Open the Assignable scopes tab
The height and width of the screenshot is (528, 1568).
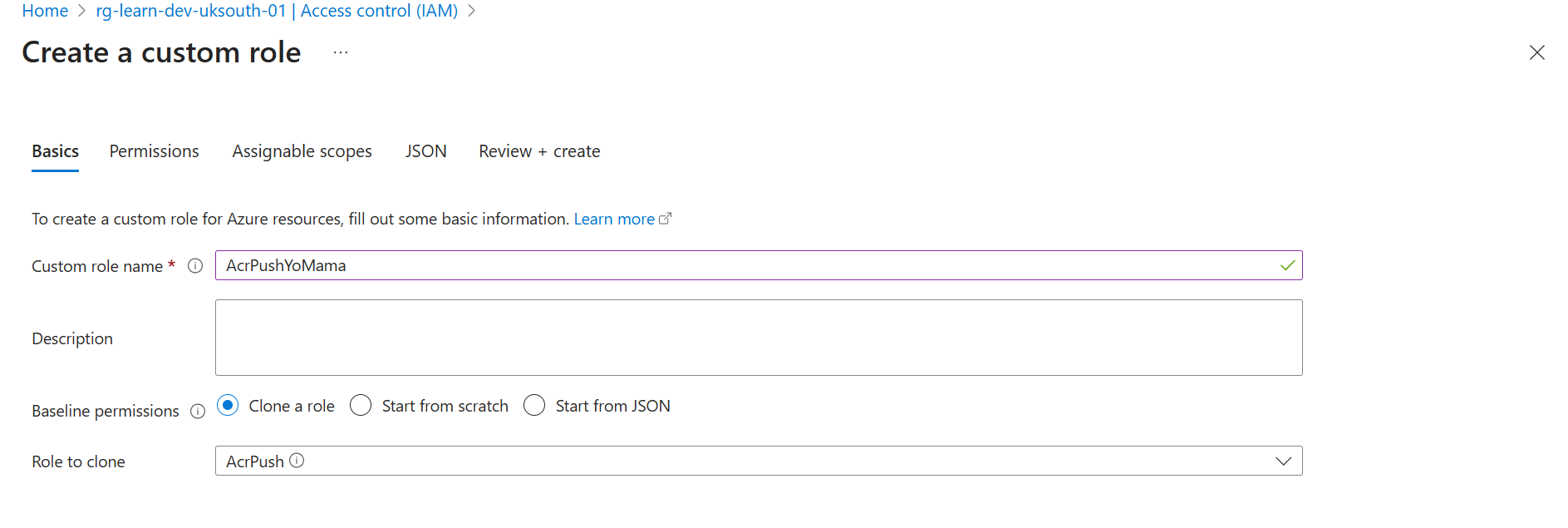click(x=302, y=151)
